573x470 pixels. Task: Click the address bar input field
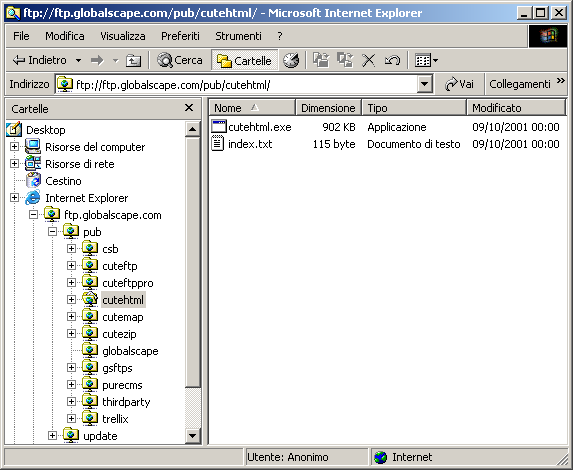[237, 85]
